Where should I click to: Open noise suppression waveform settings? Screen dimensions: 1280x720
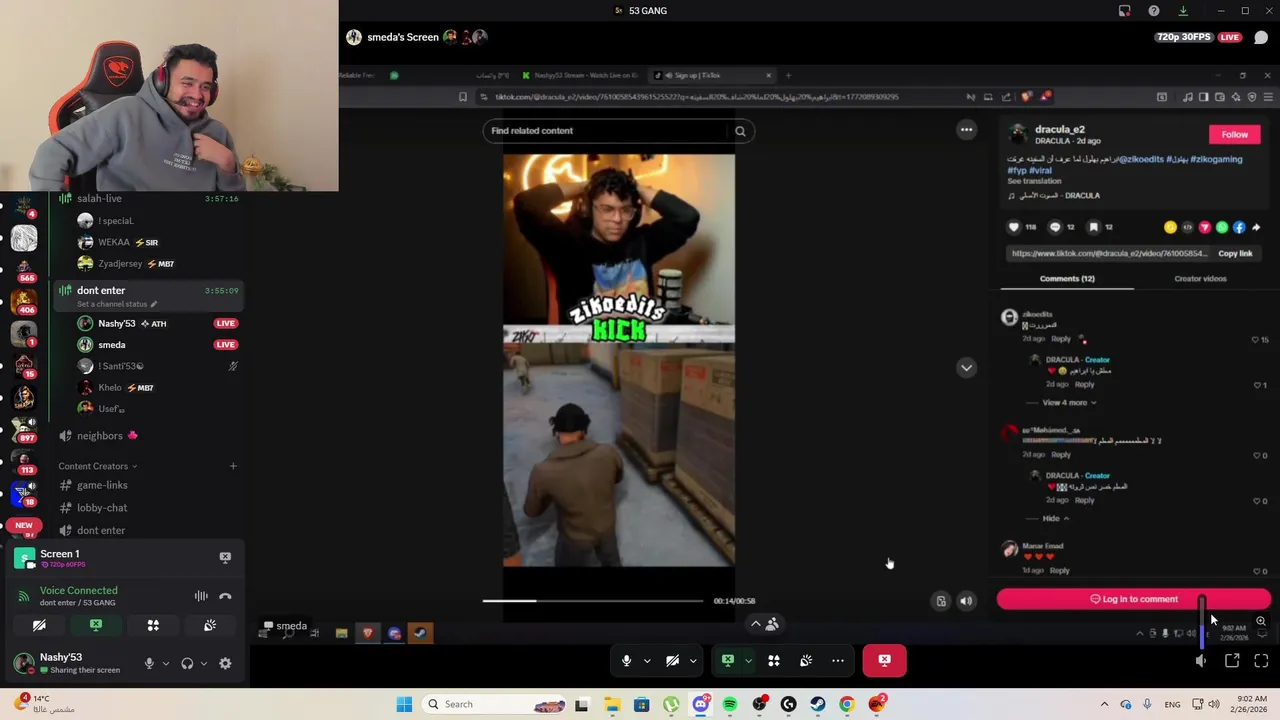click(201, 596)
